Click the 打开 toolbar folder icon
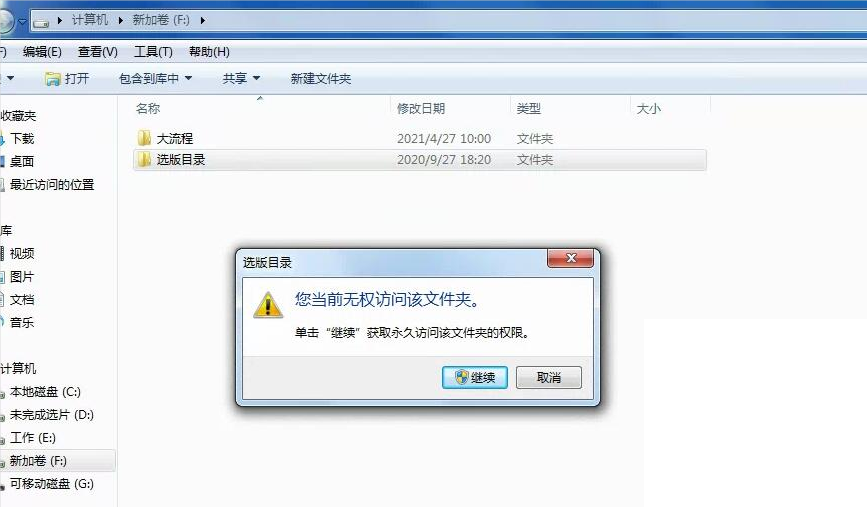Image resolution: width=867 pixels, height=507 pixels. click(53, 79)
